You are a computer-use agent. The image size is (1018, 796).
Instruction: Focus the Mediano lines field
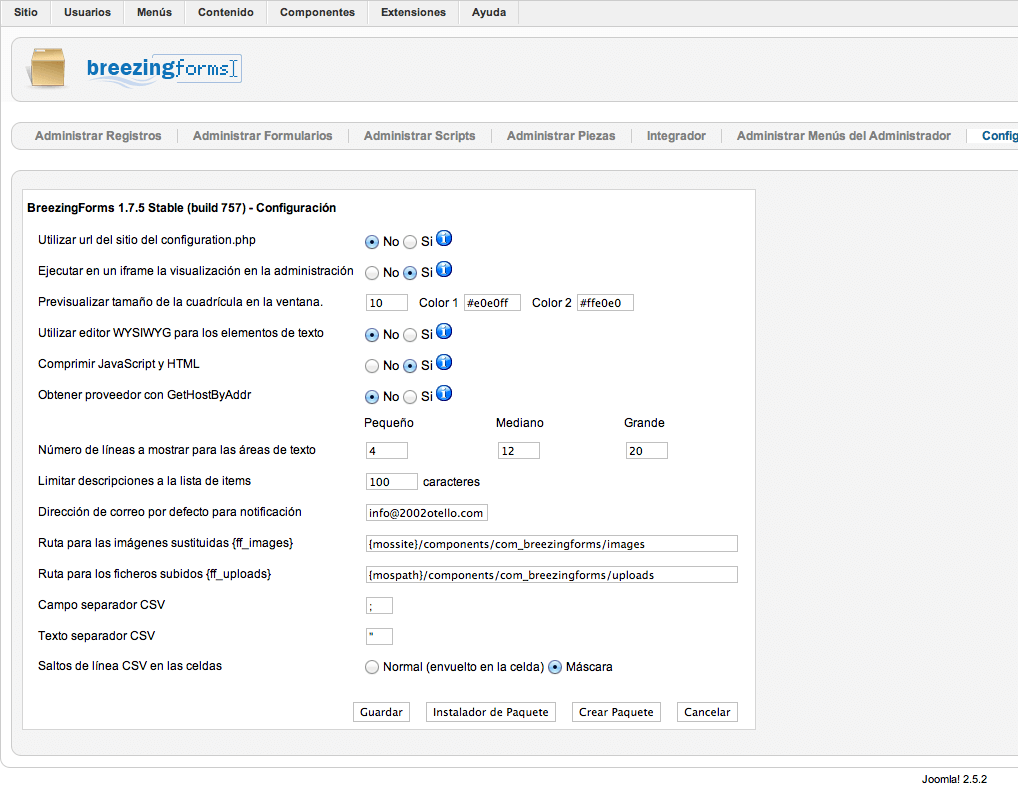[x=519, y=451]
